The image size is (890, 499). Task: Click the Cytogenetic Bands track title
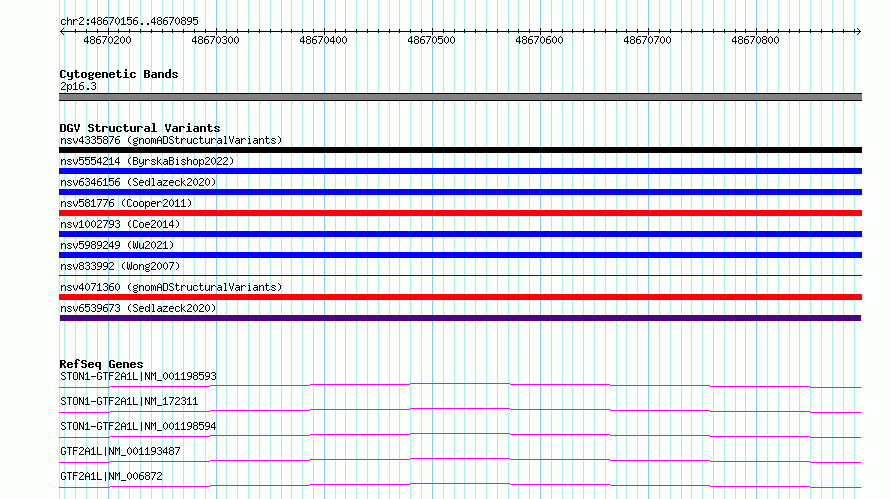pyautogui.click(x=119, y=74)
